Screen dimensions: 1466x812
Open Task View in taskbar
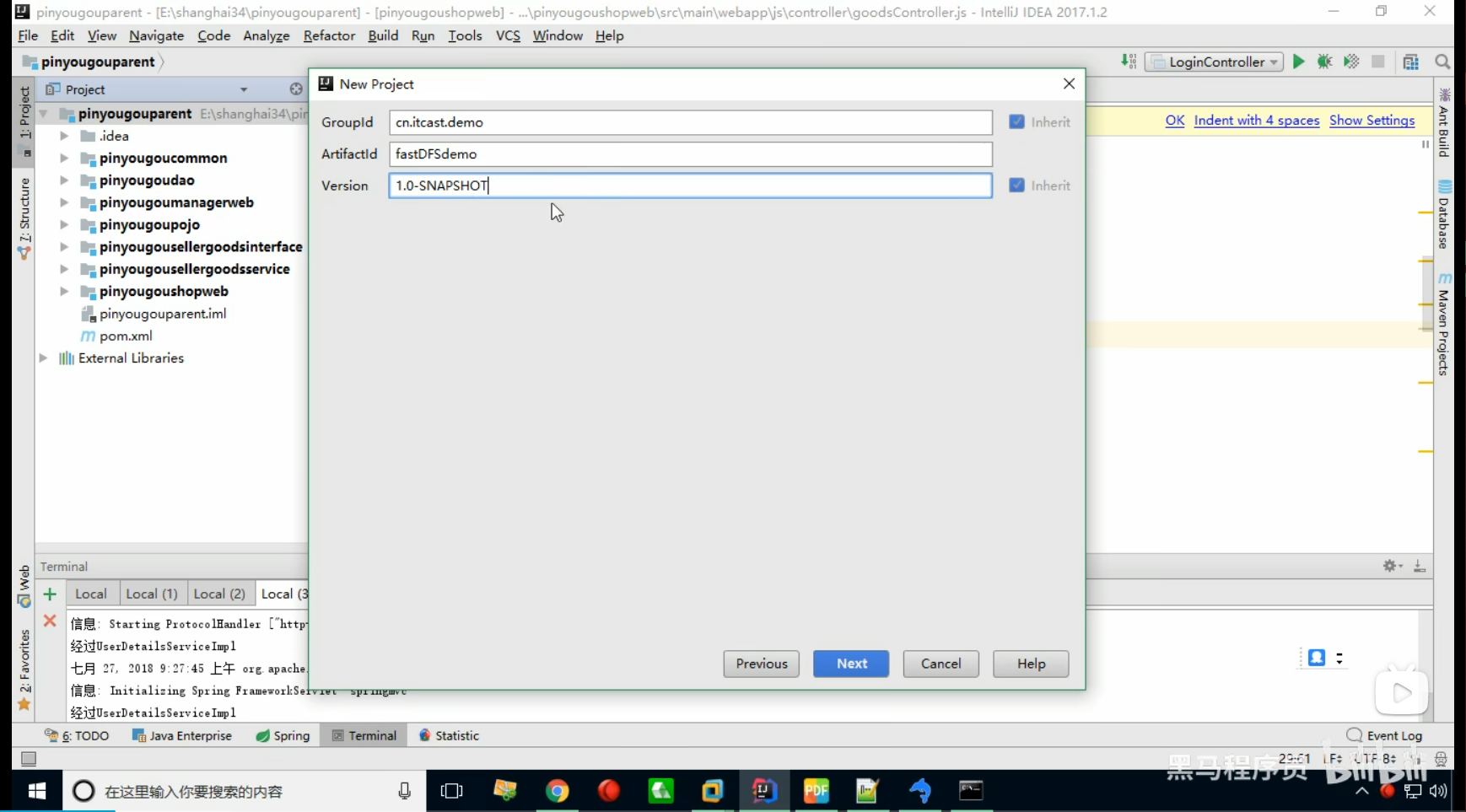(x=452, y=791)
